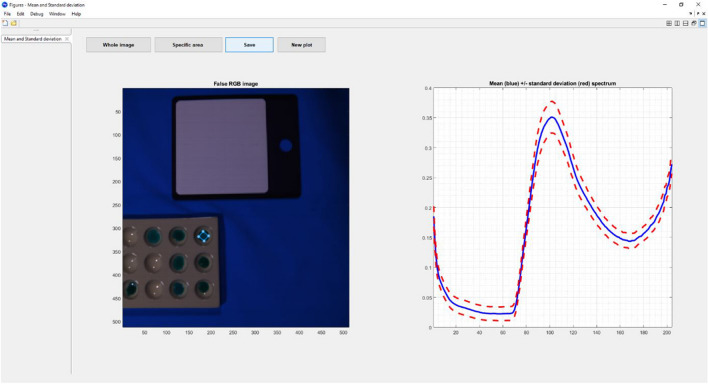
Task: Switch to Mean and Standard deviation tab
Action: point(33,39)
